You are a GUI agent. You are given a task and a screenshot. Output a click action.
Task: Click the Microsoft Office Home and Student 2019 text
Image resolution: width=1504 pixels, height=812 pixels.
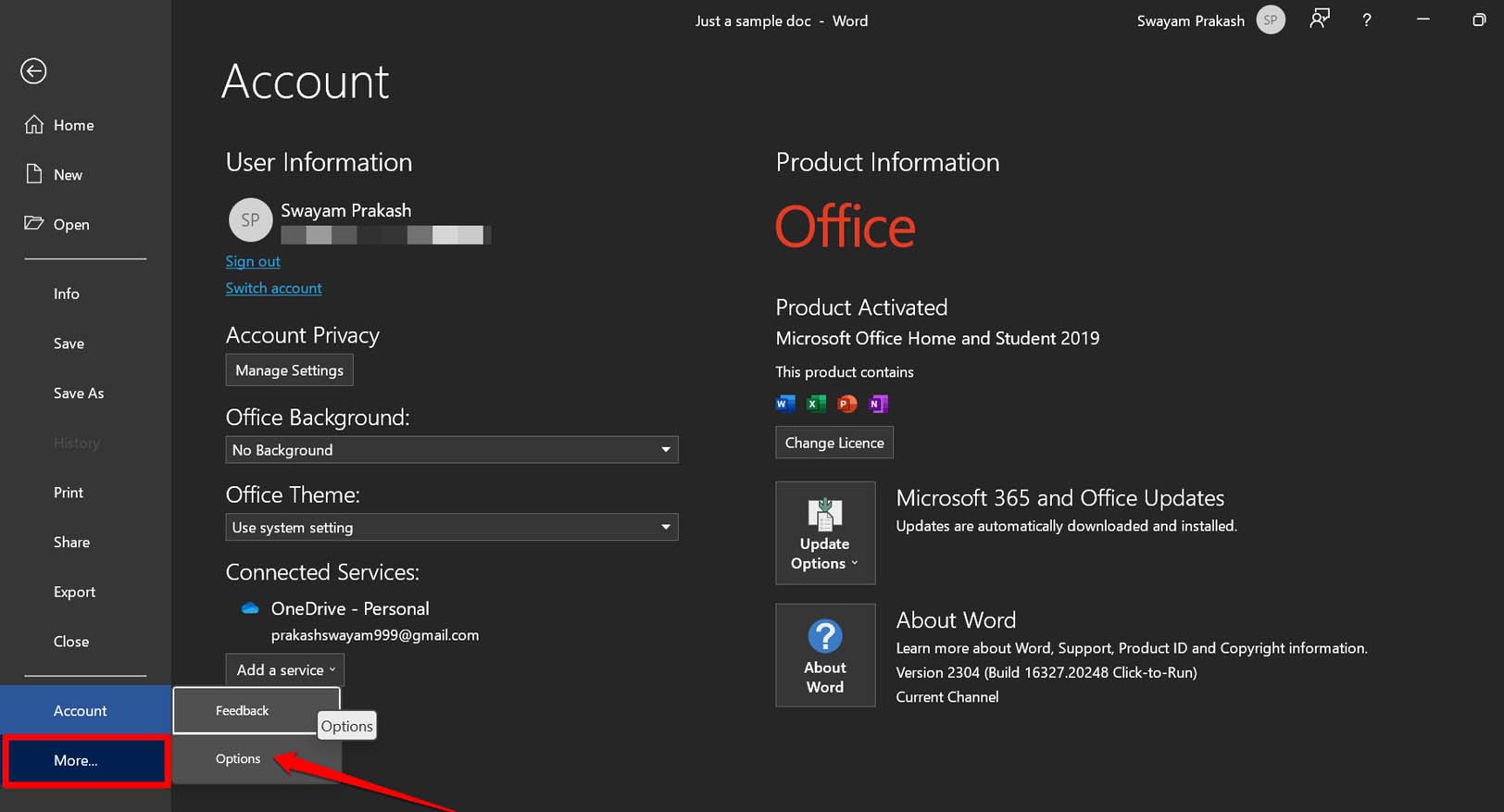tap(937, 338)
